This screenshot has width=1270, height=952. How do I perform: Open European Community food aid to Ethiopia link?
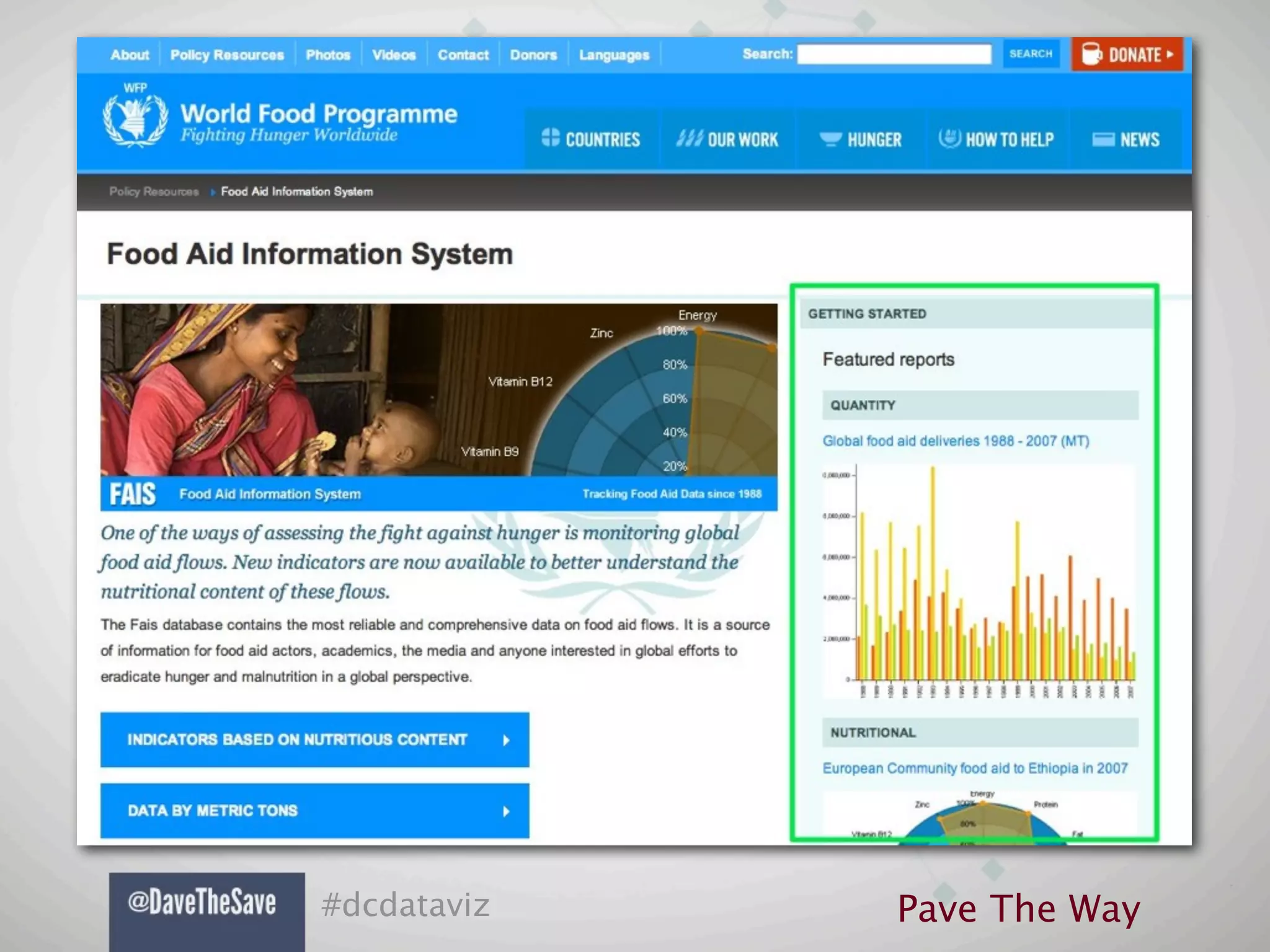[975, 769]
